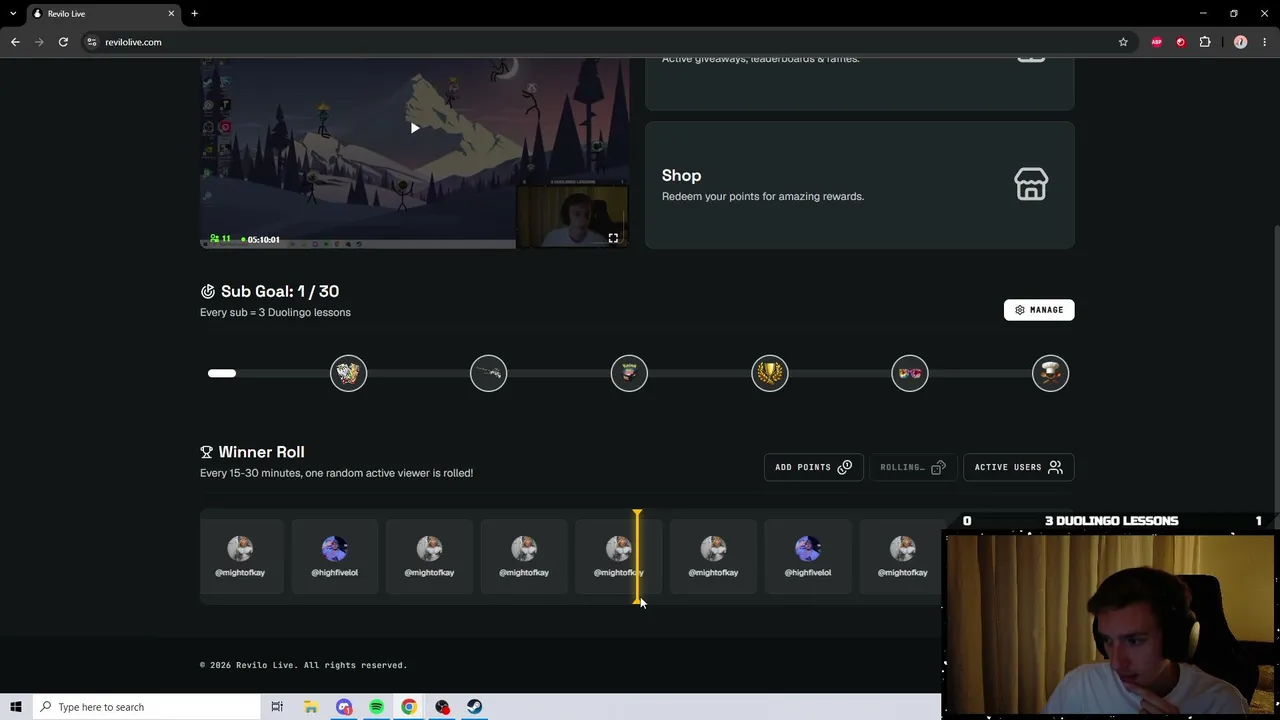Open a new browser tab
This screenshot has height=720, width=1280.
pos(195,13)
